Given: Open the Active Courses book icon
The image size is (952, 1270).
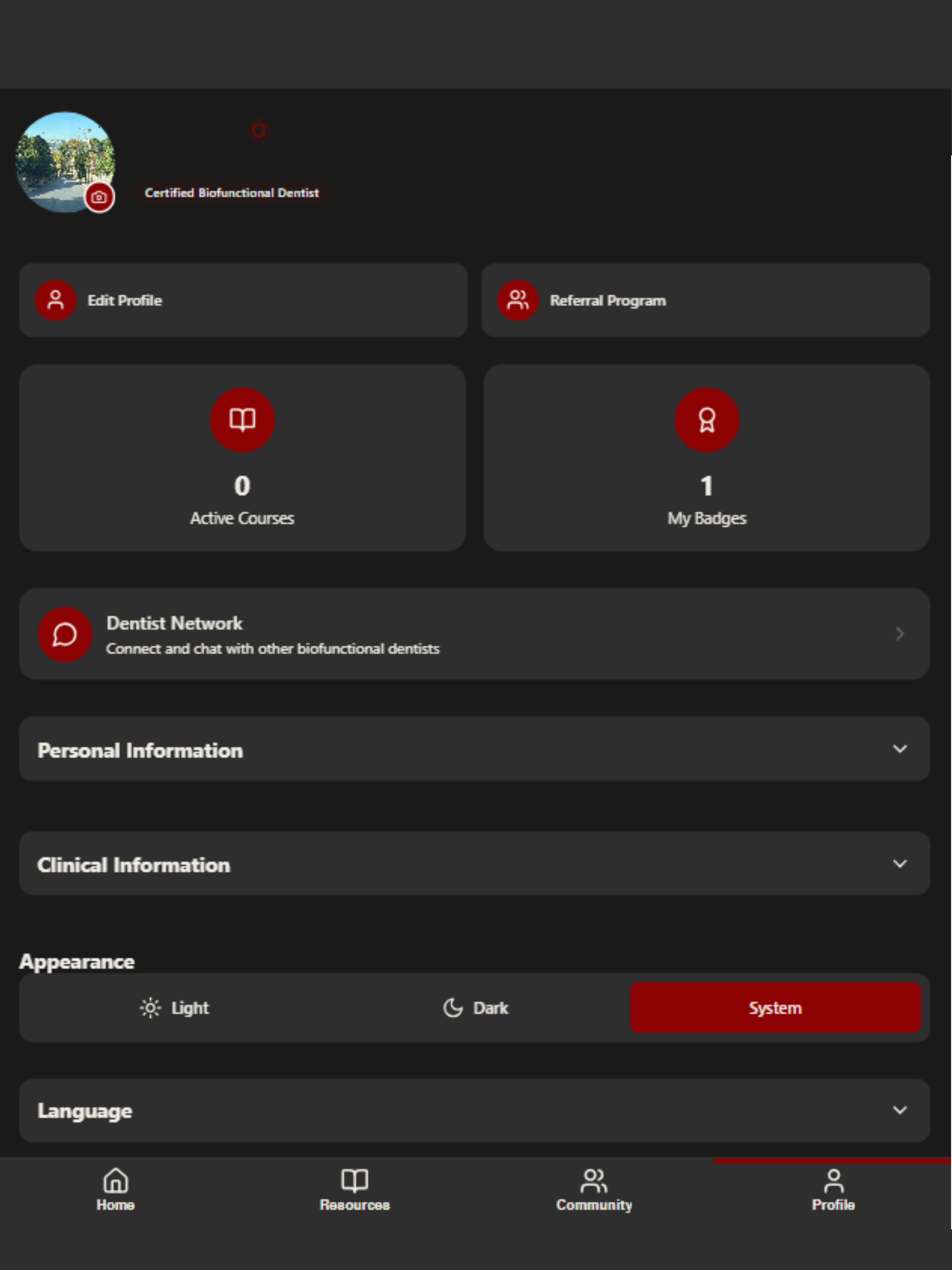Looking at the screenshot, I should (242, 419).
